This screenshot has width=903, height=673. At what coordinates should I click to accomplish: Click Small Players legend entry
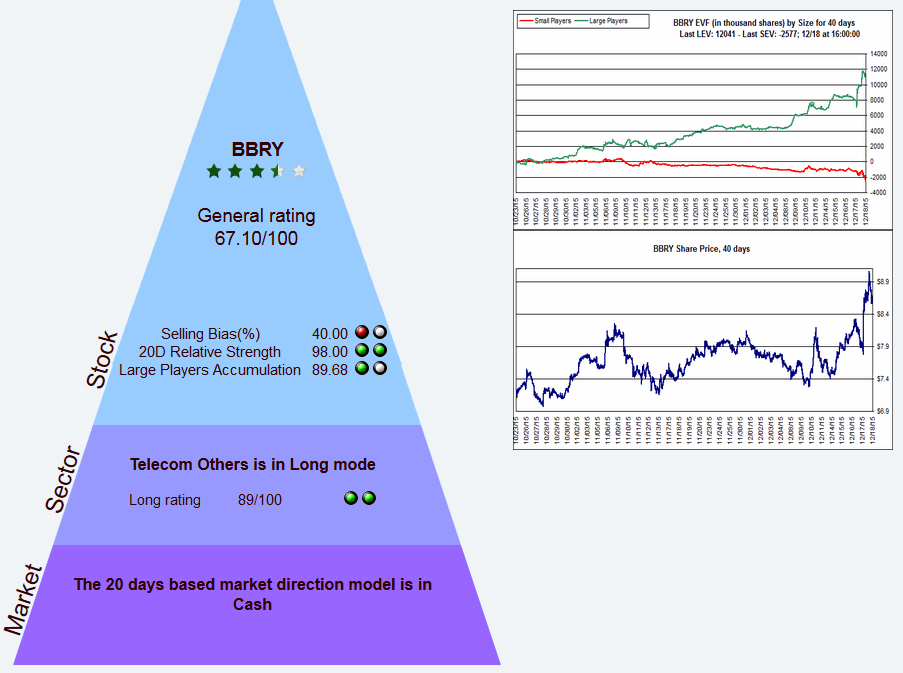click(x=545, y=21)
